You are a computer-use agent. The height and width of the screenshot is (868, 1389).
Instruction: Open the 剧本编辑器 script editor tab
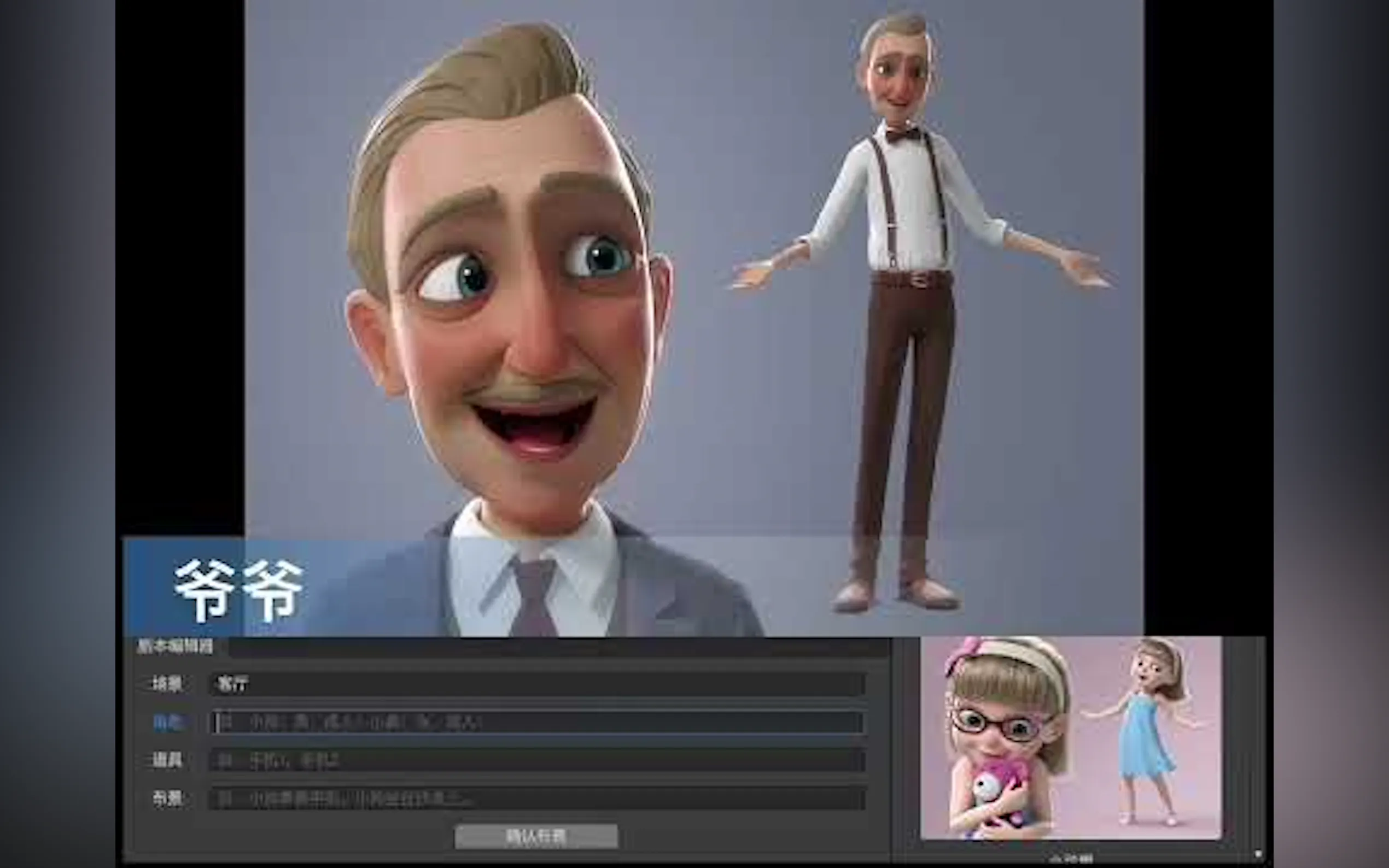[x=174, y=647]
